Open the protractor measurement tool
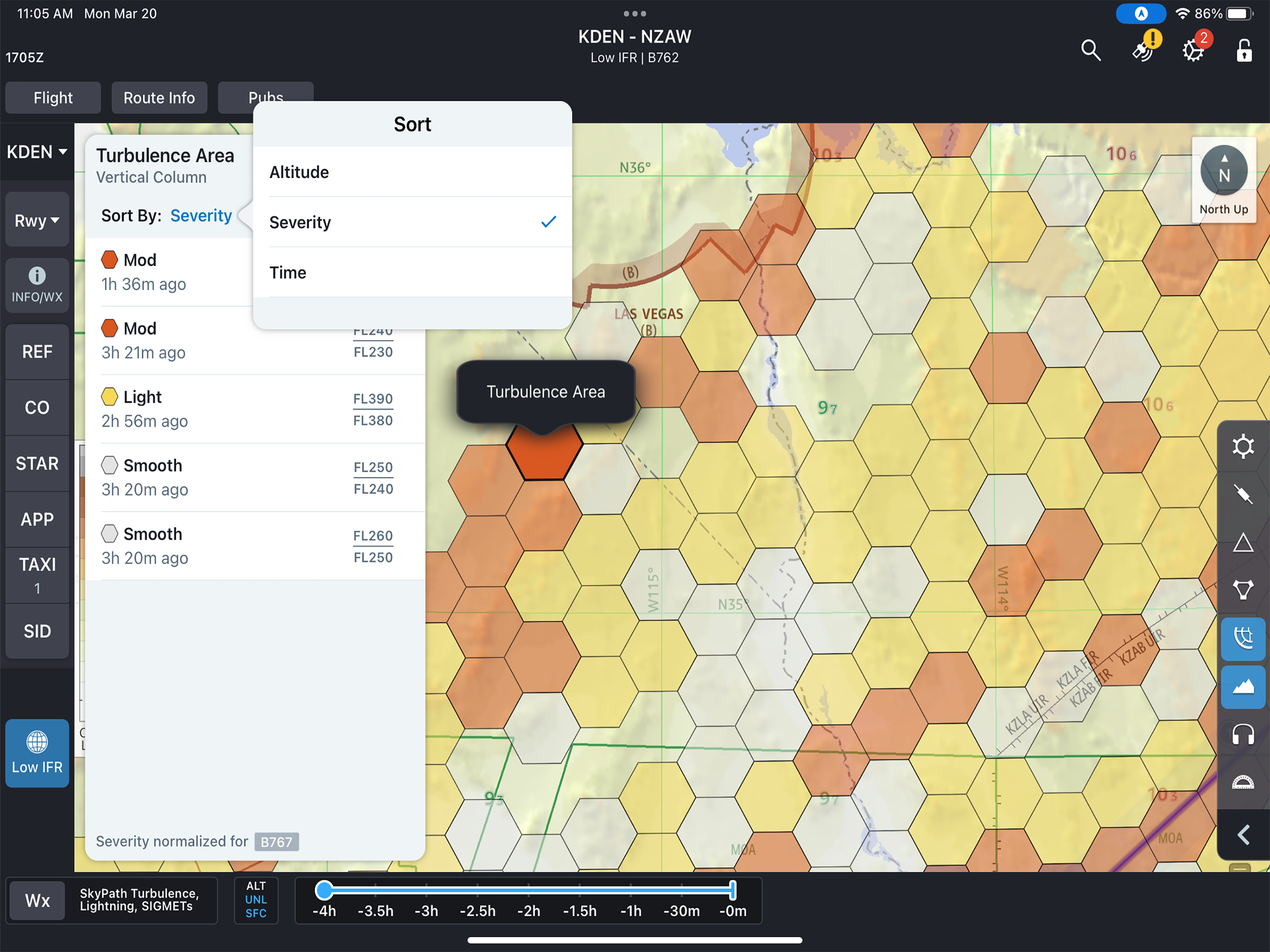Viewport: 1270px width, 952px height. [1243, 783]
